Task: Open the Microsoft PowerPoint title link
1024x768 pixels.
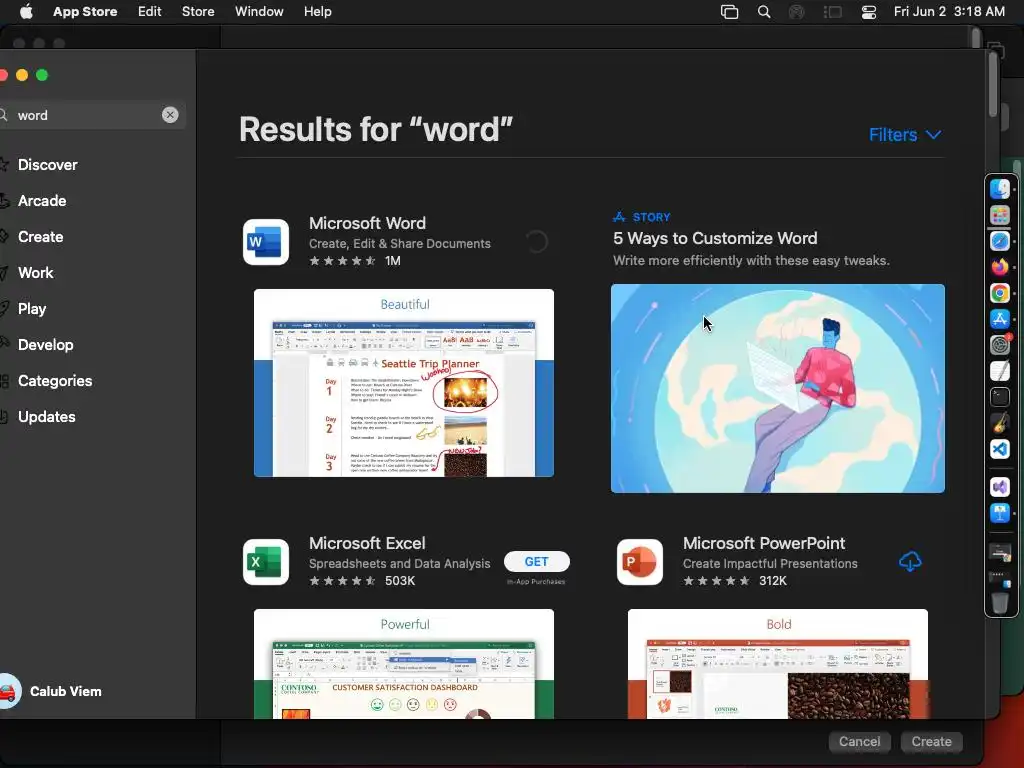Action: coord(764,543)
